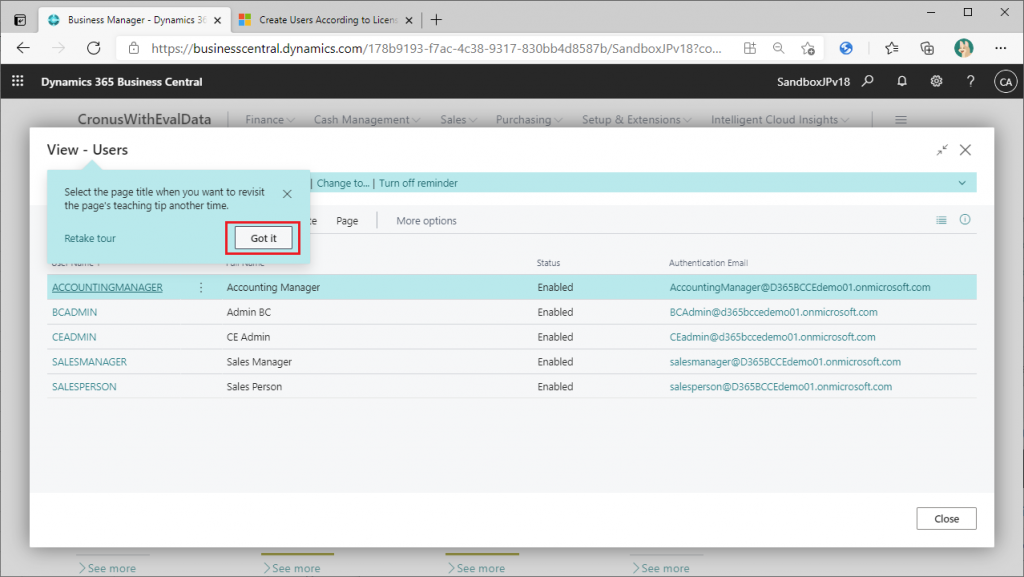Show More options in action bar
The image size is (1024, 577).
coord(426,221)
